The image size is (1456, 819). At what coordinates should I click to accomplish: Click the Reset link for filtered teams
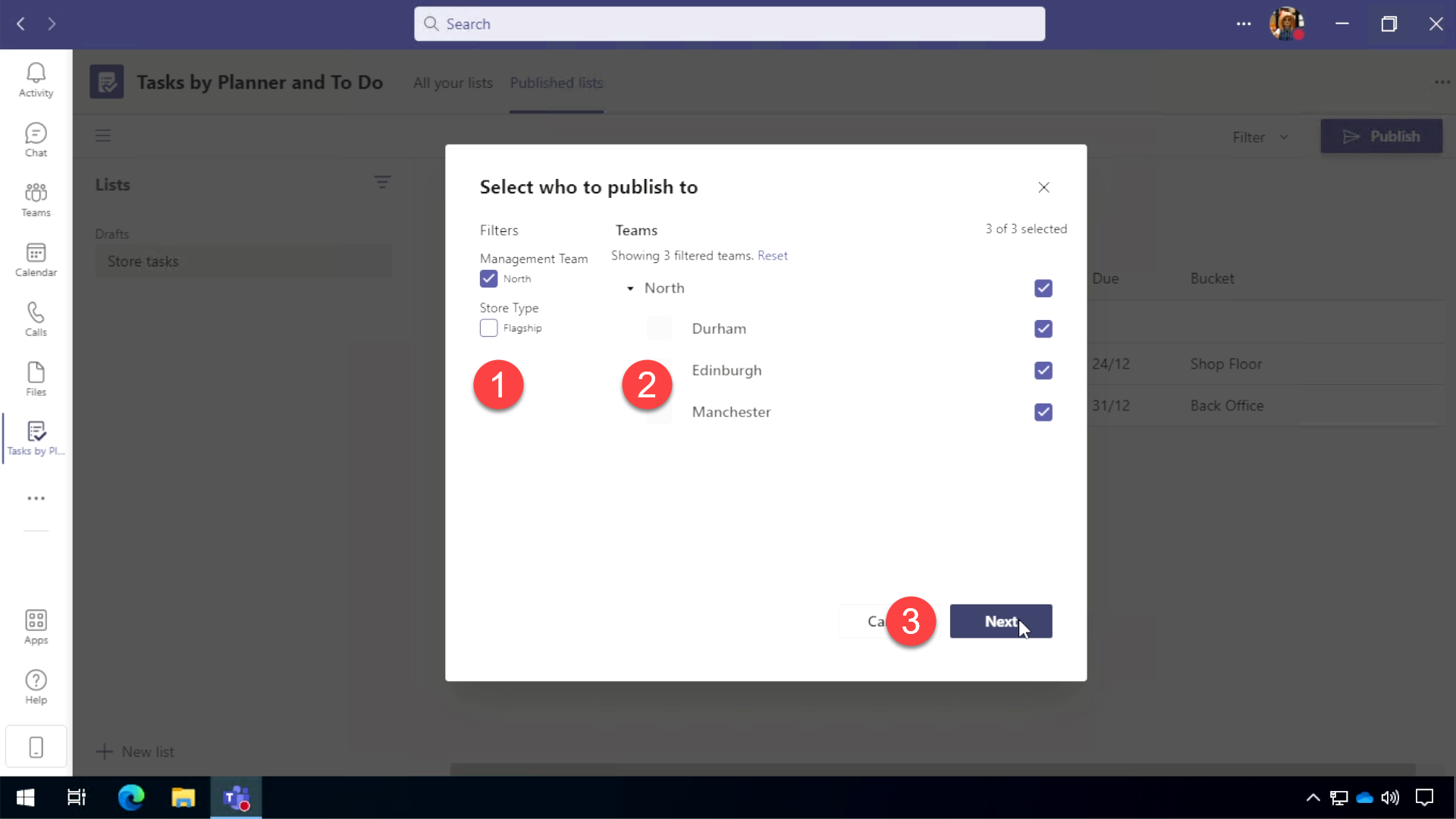point(772,256)
